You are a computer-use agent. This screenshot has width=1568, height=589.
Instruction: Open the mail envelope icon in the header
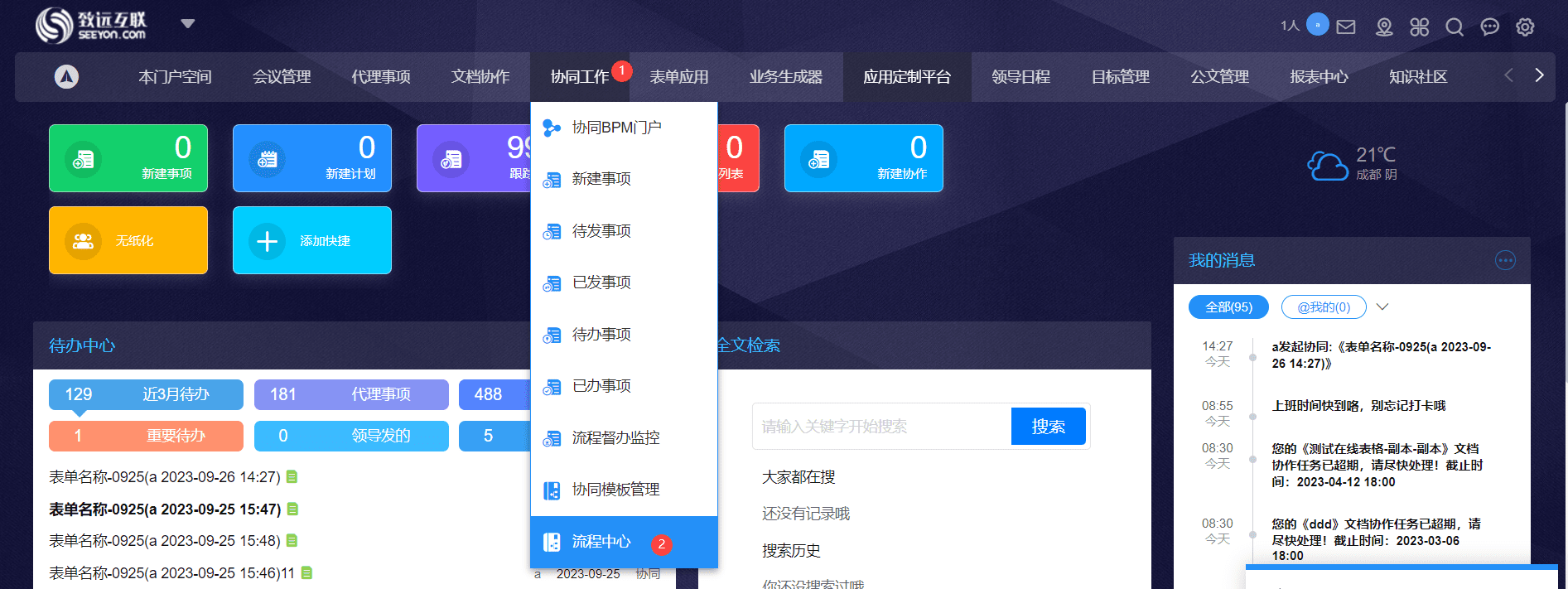point(1346,27)
